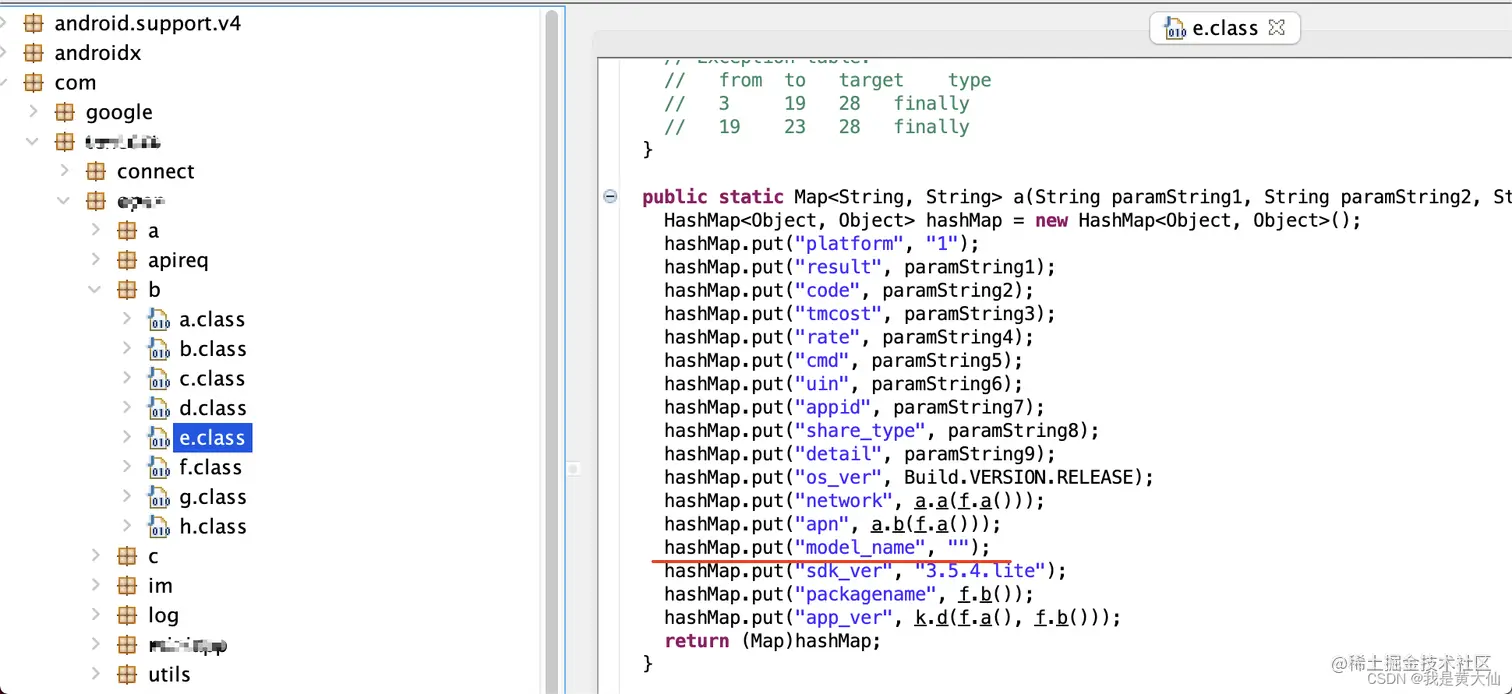Viewport: 1512px width, 694px height.
Task: Click the class file icon for f.class
Action: [x=159, y=467]
